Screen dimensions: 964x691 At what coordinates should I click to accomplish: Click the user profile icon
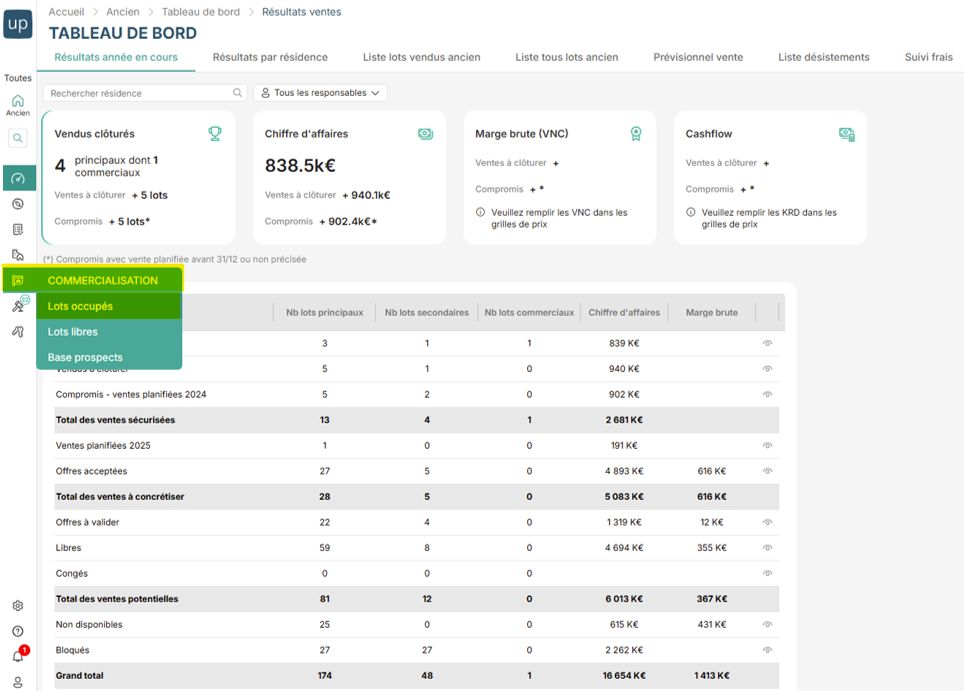(x=18, y=682)
